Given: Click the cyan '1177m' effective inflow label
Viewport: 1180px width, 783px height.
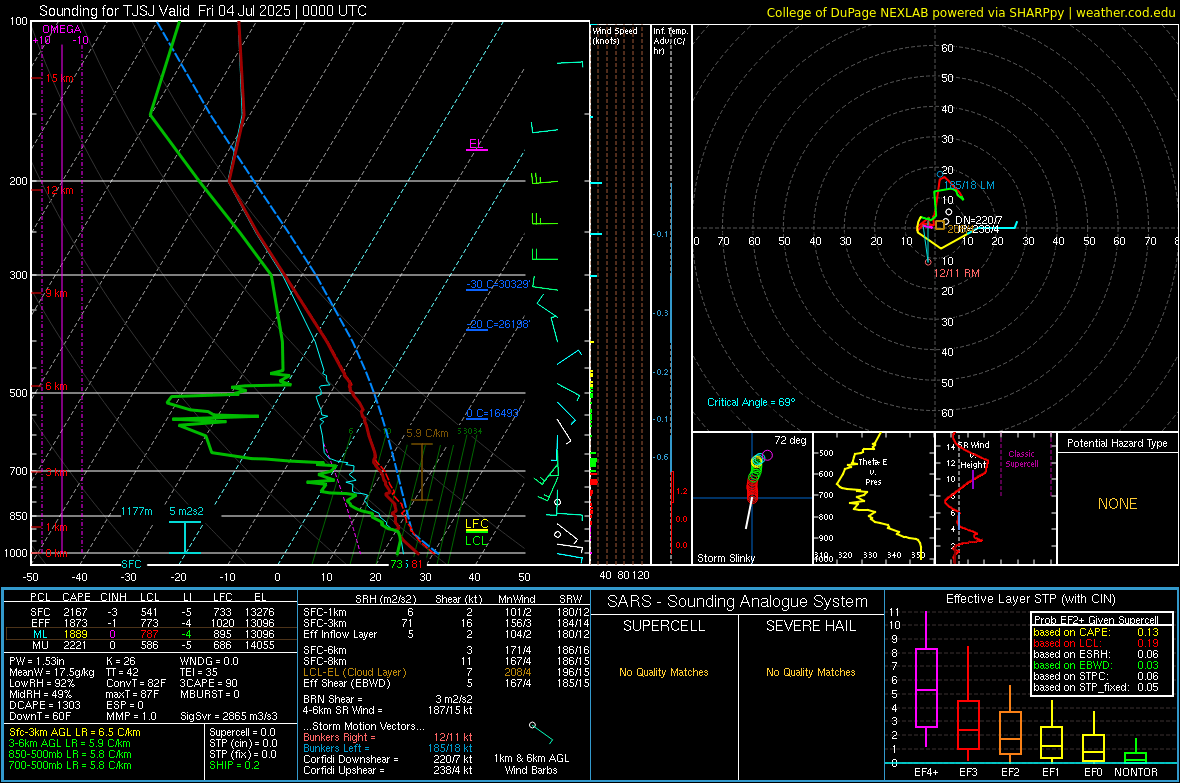Looking at the screenshot, I should pyautogui.click(x=137, y=511).
